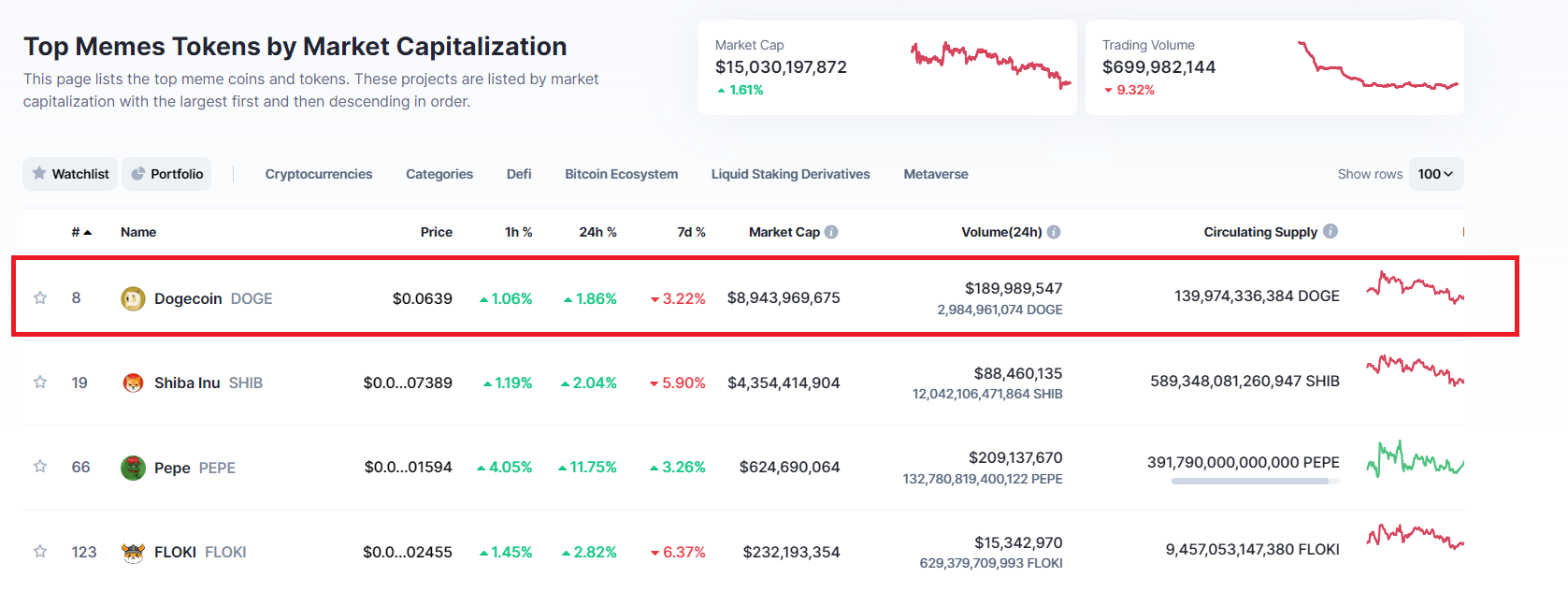The width and height of the screenshot is (1568, 592).
Task: Open the Portfolio button
Action: pos(166,174)
